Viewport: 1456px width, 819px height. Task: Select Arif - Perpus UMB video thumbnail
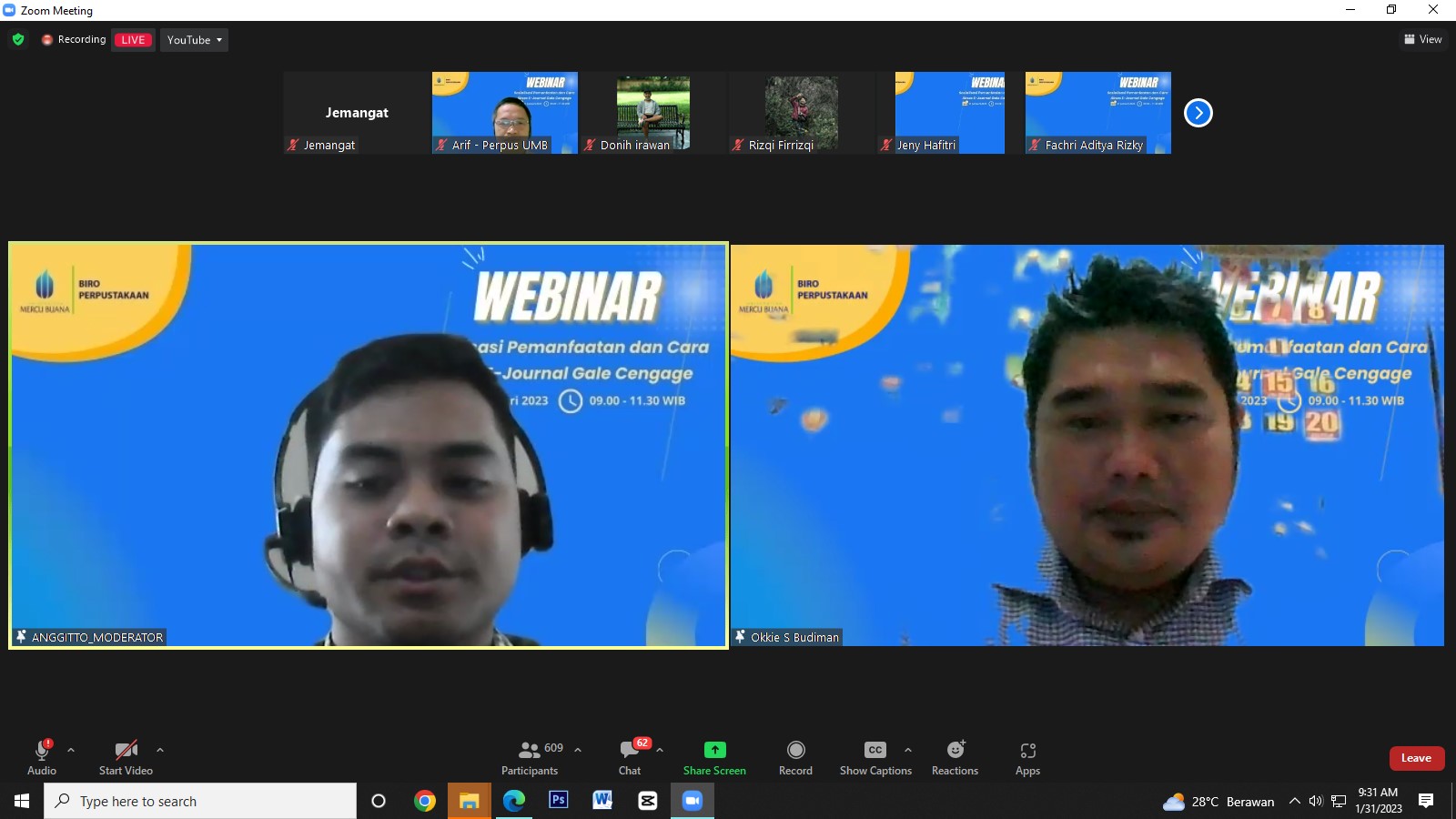tap(504, 113)
